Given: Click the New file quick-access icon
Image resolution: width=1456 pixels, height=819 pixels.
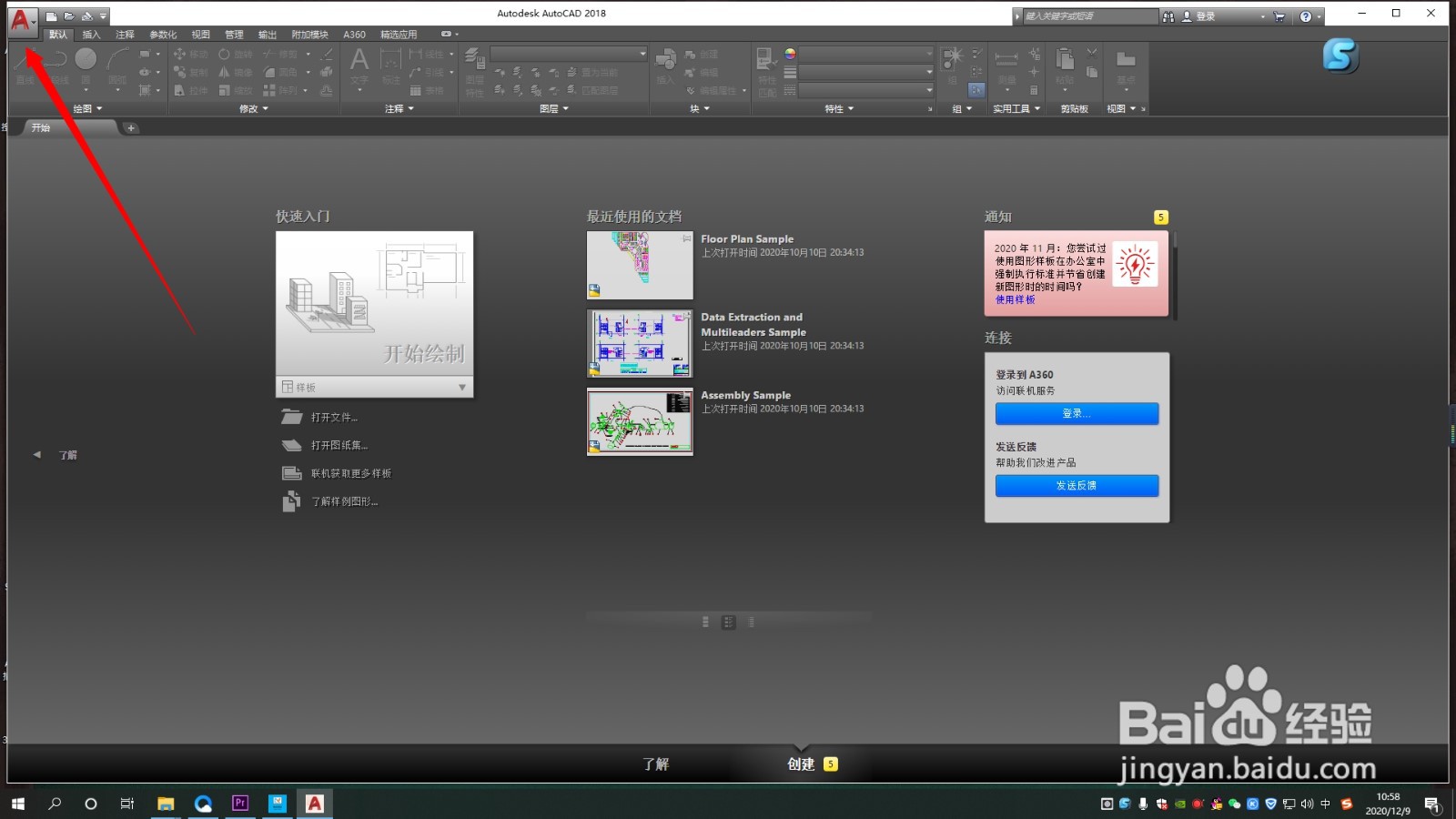Looking at the screenshot, I should [x=52, y=16].
